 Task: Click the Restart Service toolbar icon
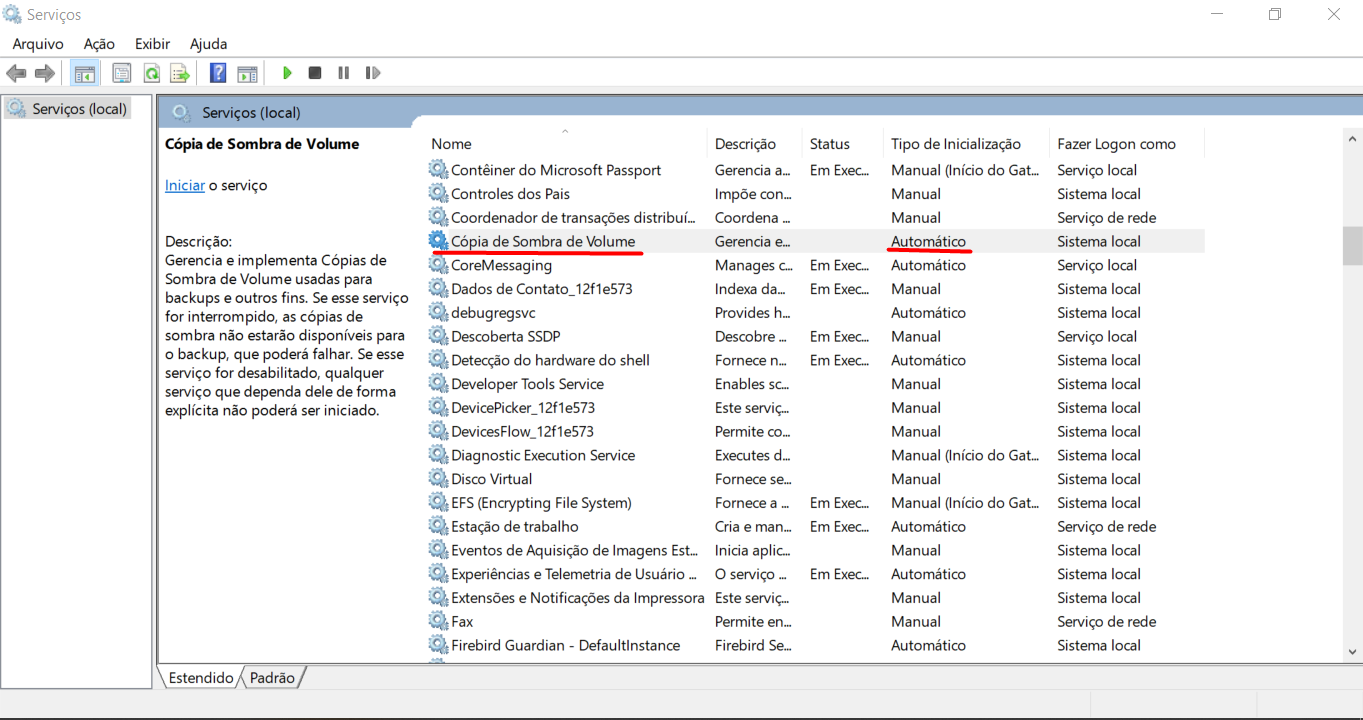373,73
